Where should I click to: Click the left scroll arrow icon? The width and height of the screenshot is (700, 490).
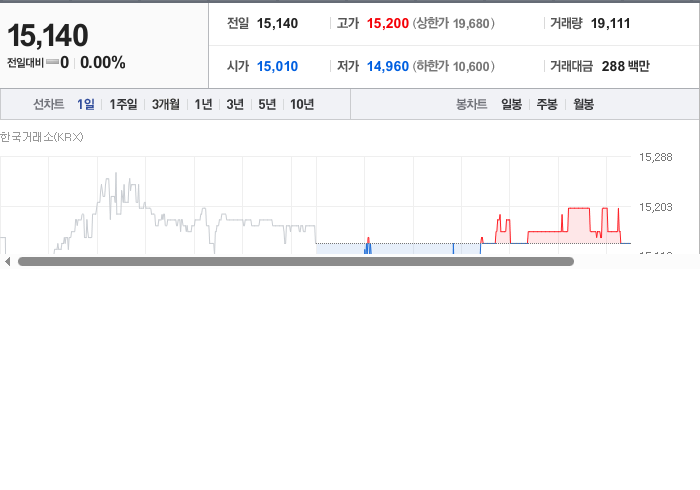(x=7, y=262)
